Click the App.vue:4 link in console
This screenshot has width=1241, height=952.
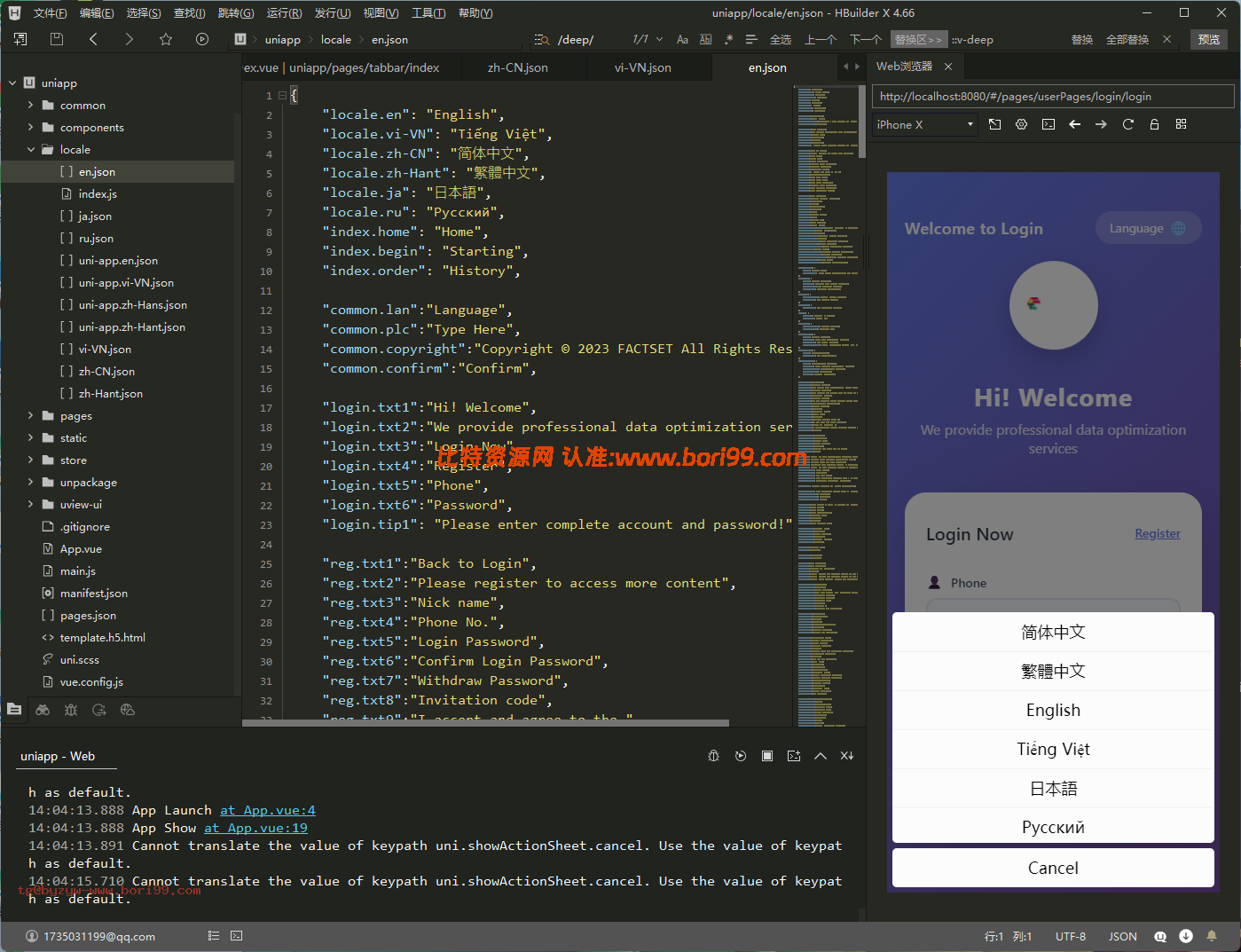(267, 810)
